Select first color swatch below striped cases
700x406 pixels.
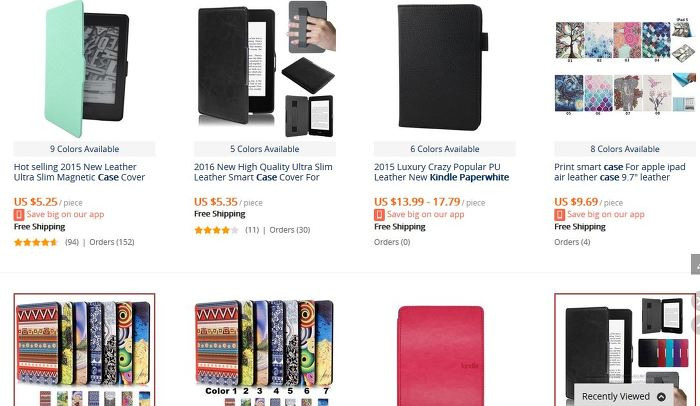point(45,398)
